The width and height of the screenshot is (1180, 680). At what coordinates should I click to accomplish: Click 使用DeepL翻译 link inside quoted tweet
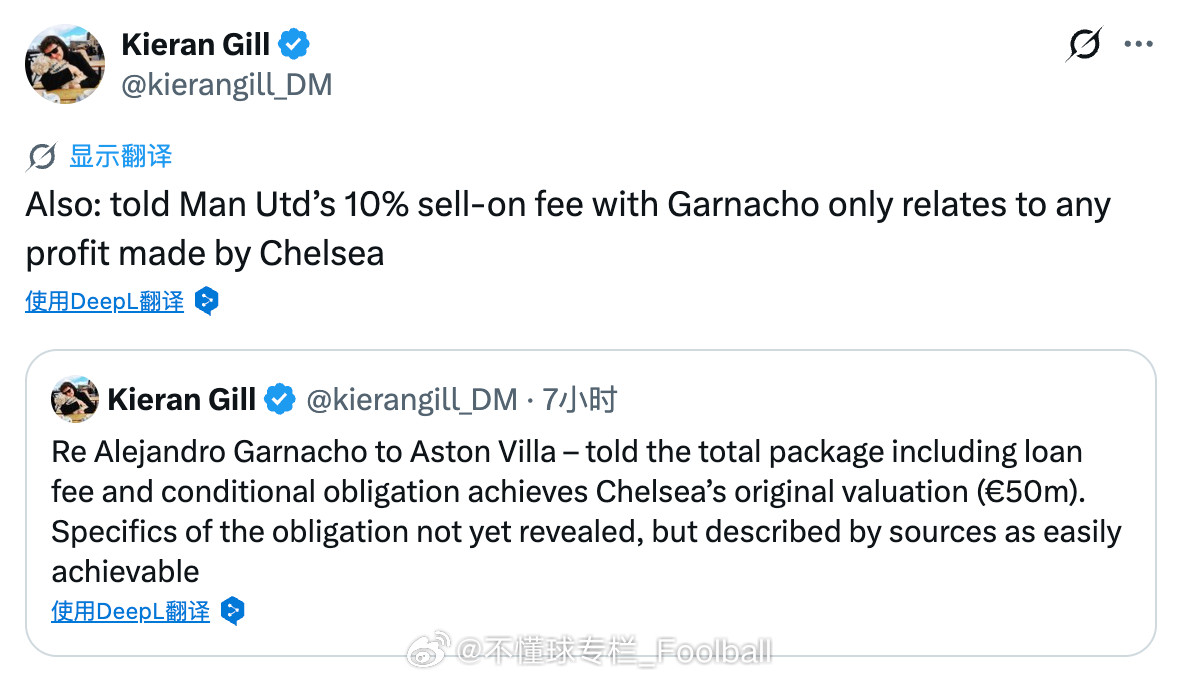point(131,612)
